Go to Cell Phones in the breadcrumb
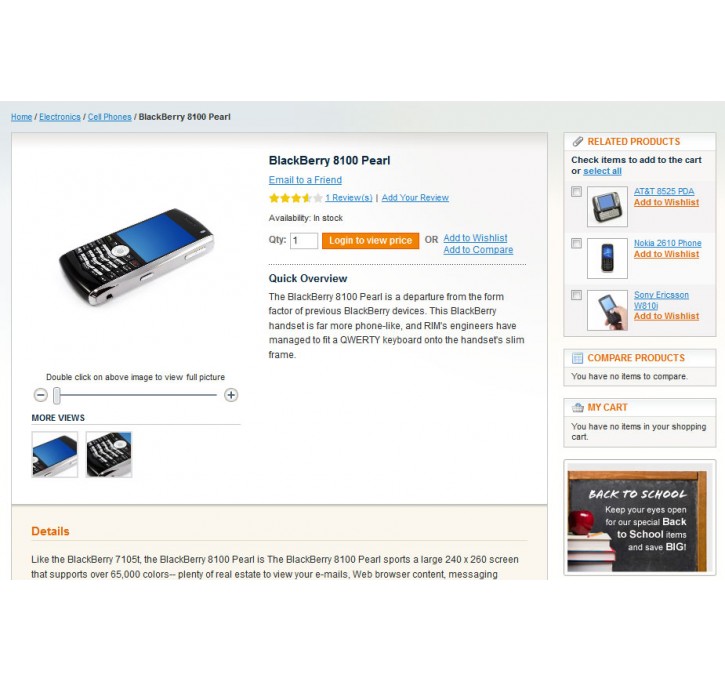Screen dimensions: 725x680 click(110, 117)
